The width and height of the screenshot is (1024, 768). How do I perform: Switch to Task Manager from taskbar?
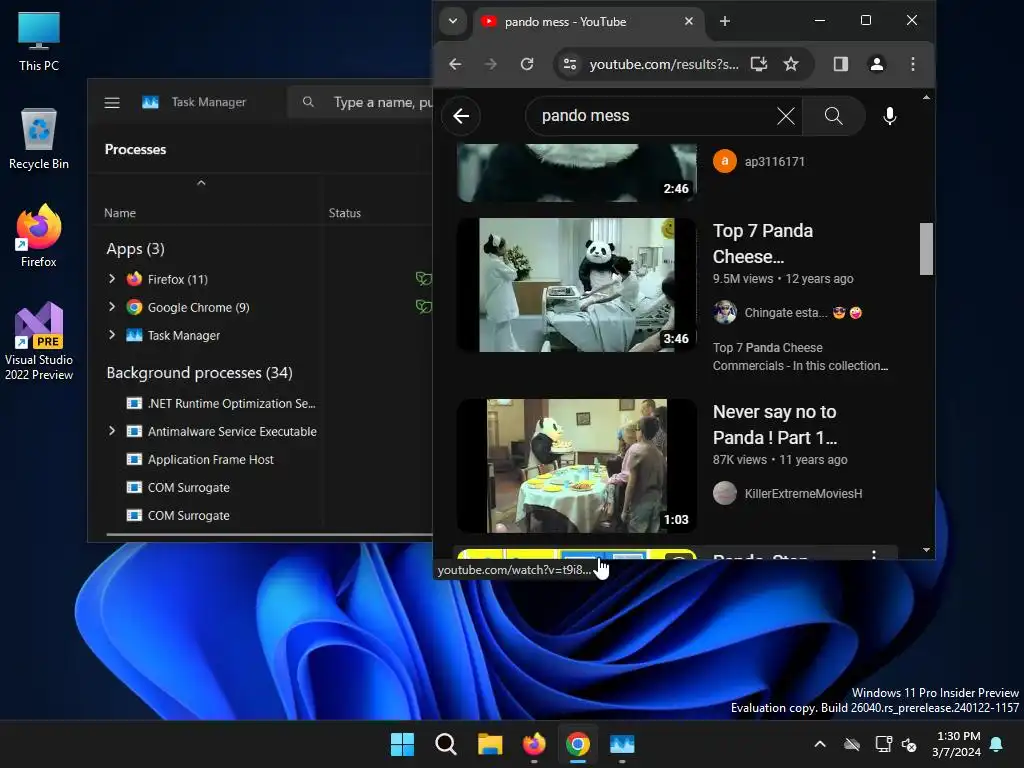click(x=622, y=744)
